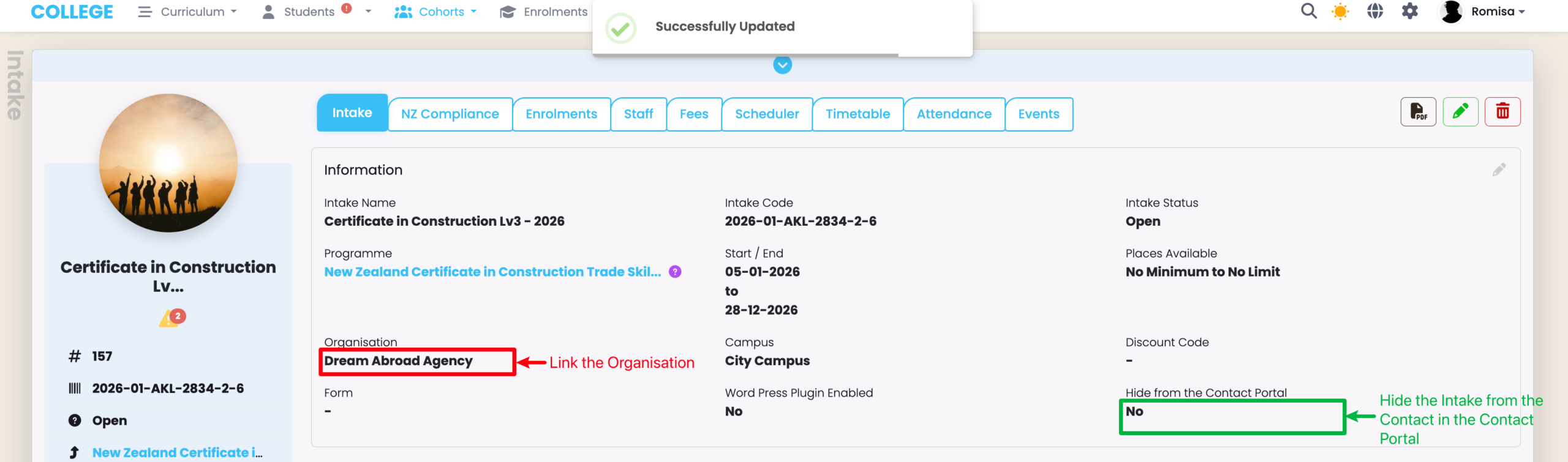Click the COLLEGE logo link
The height and width of the screenshot is (462, 1568).
coord(72,12)
